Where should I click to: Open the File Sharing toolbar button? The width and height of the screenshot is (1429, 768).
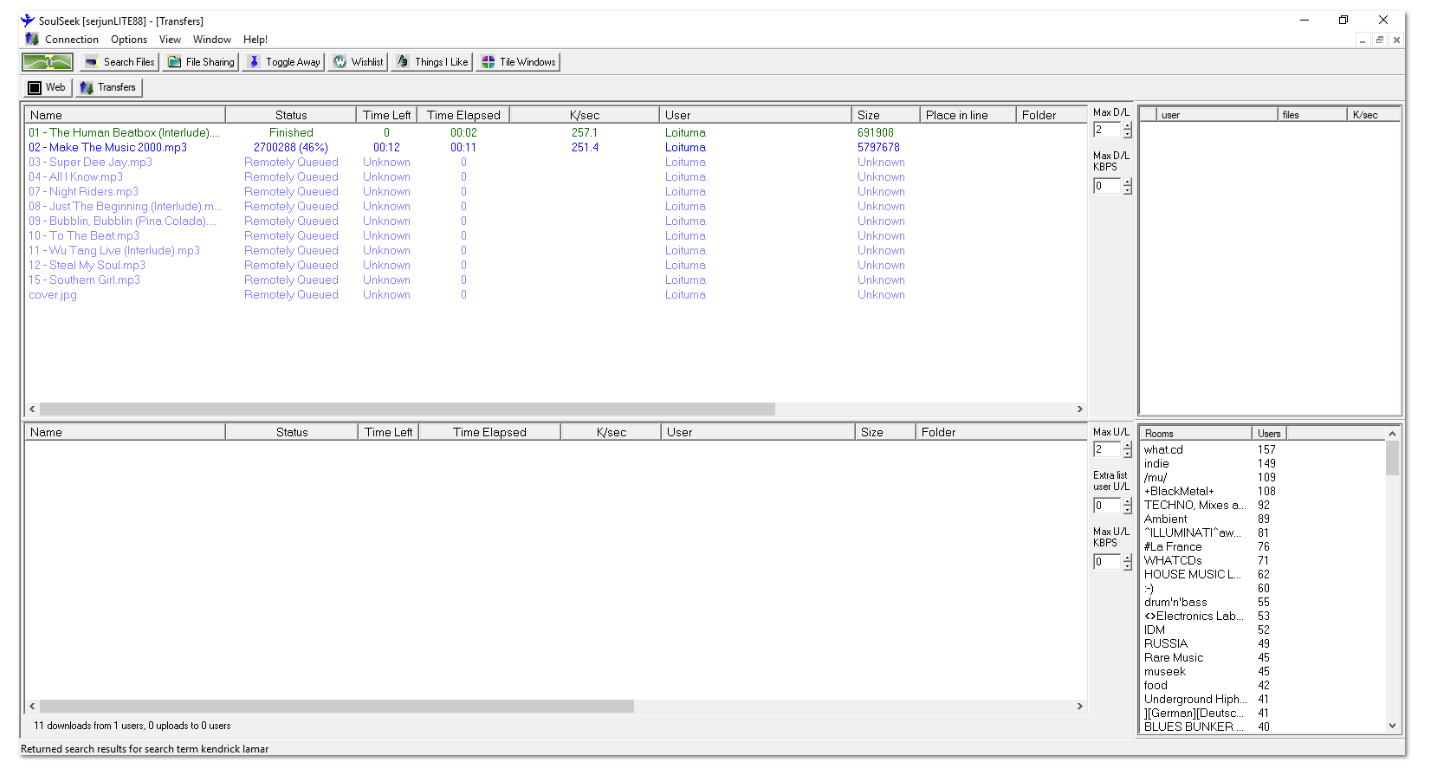(x=201, y=62)
